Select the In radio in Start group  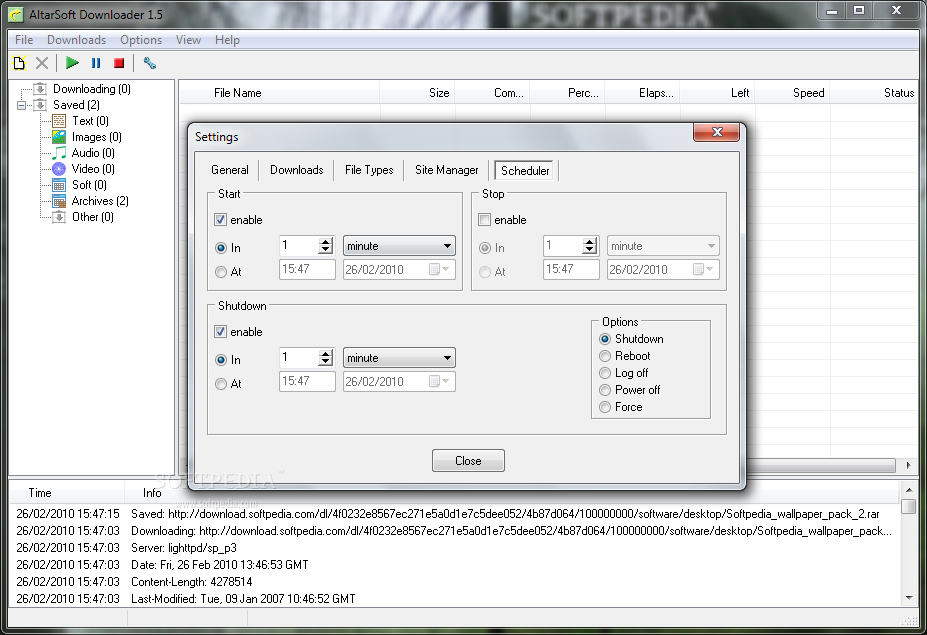click(221, 248)
